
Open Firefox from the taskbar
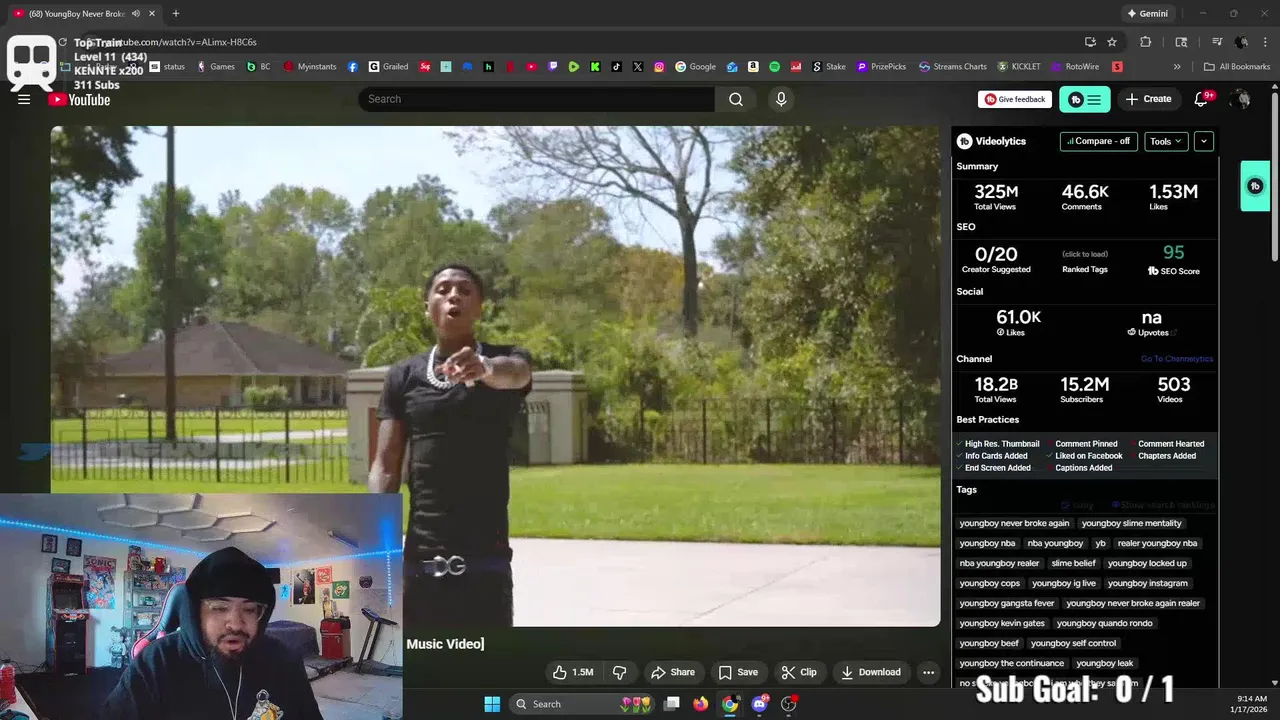tap(701, 704)
